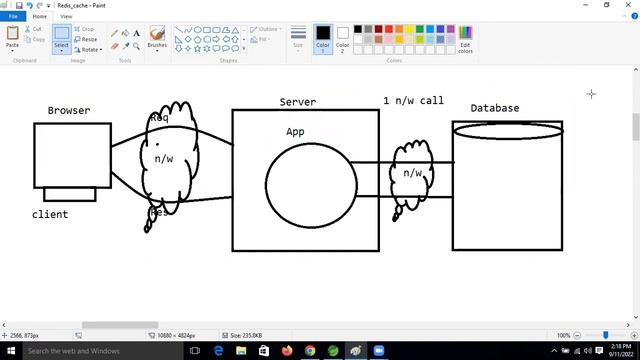The width and height of the screenshot is (640, 360).
Task: Collapse the ribbon with the chevron
Action: pyautogui.click(x=624, y=16)
